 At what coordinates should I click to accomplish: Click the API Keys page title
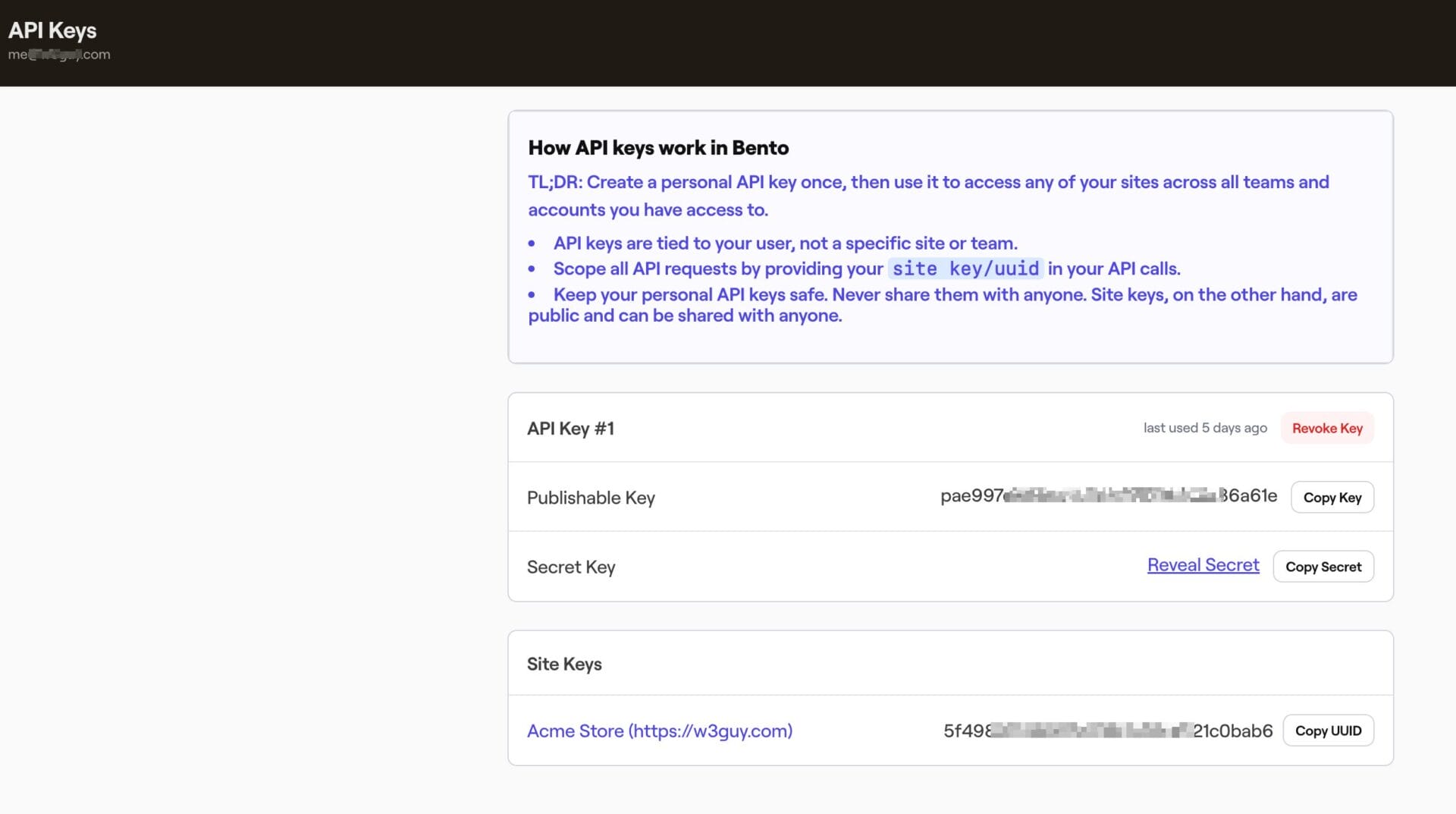pyautogui.click(x=52, y=30)
